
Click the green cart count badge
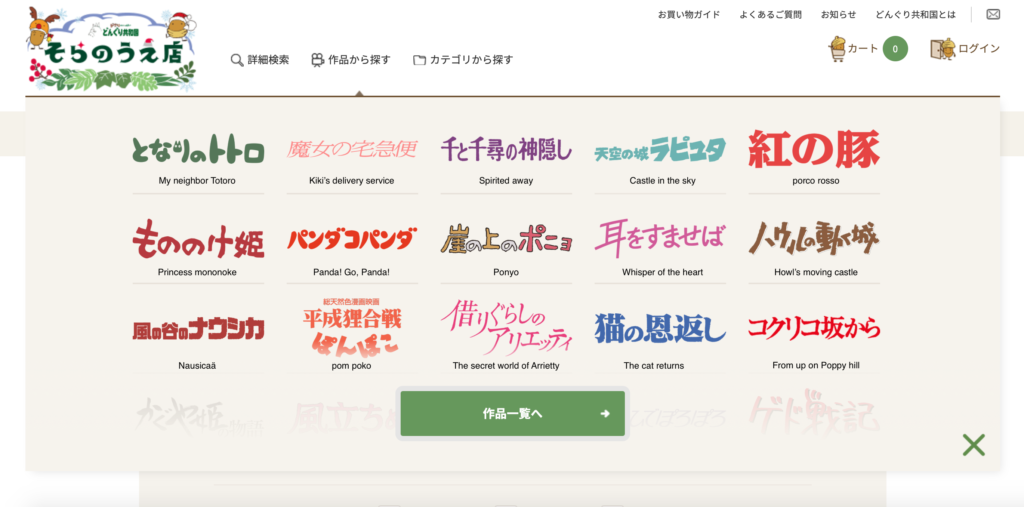pos(895,49)
